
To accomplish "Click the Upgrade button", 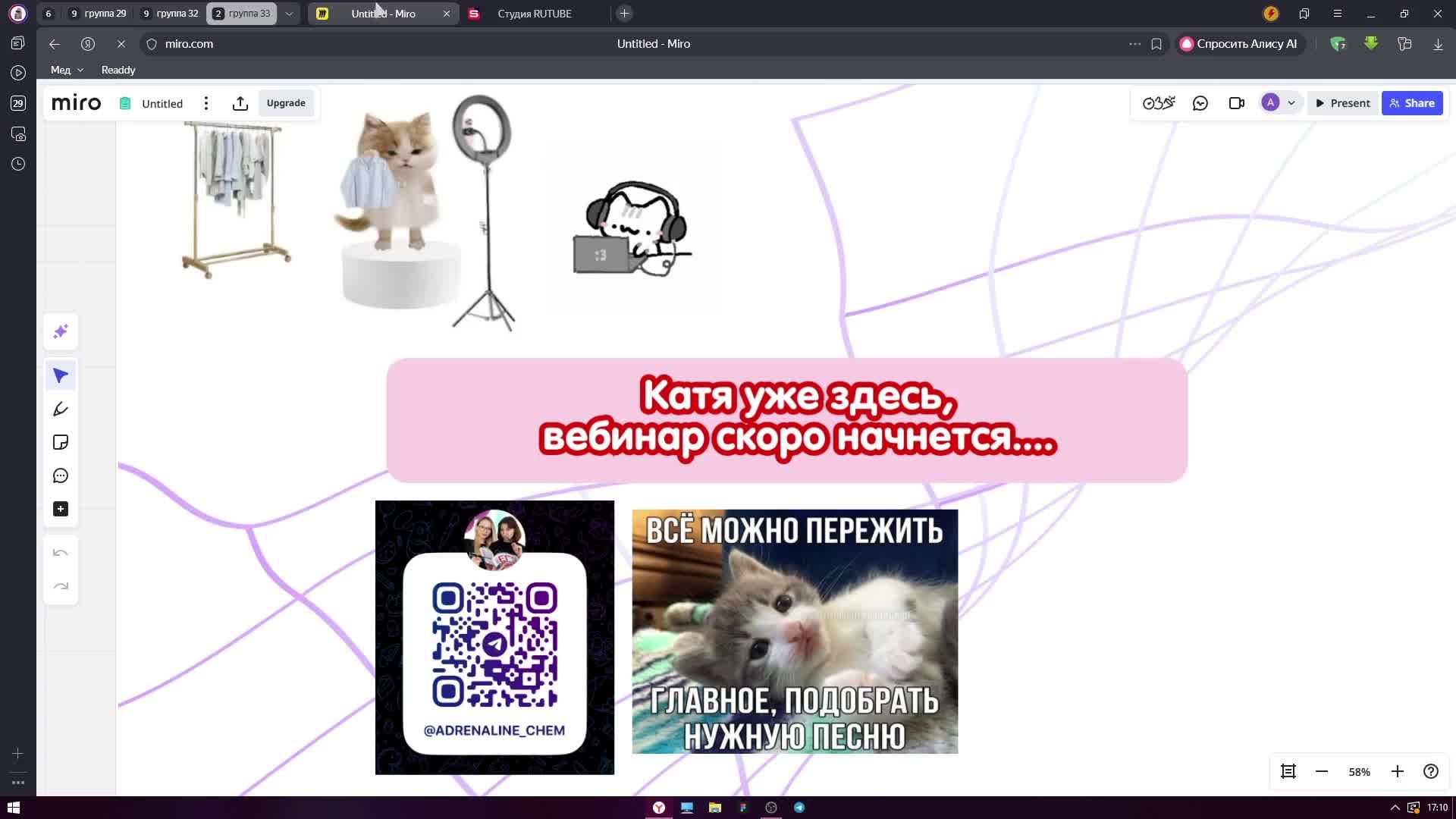I will [286, 103].
